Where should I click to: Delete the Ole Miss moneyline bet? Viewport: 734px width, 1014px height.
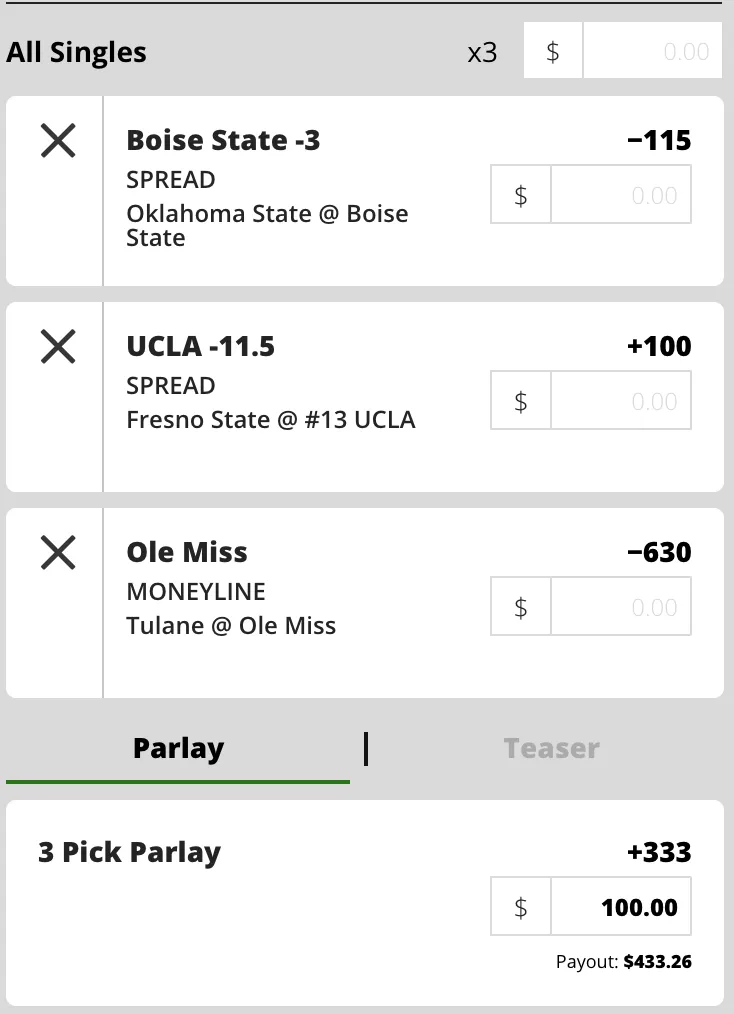pos(58,552)
